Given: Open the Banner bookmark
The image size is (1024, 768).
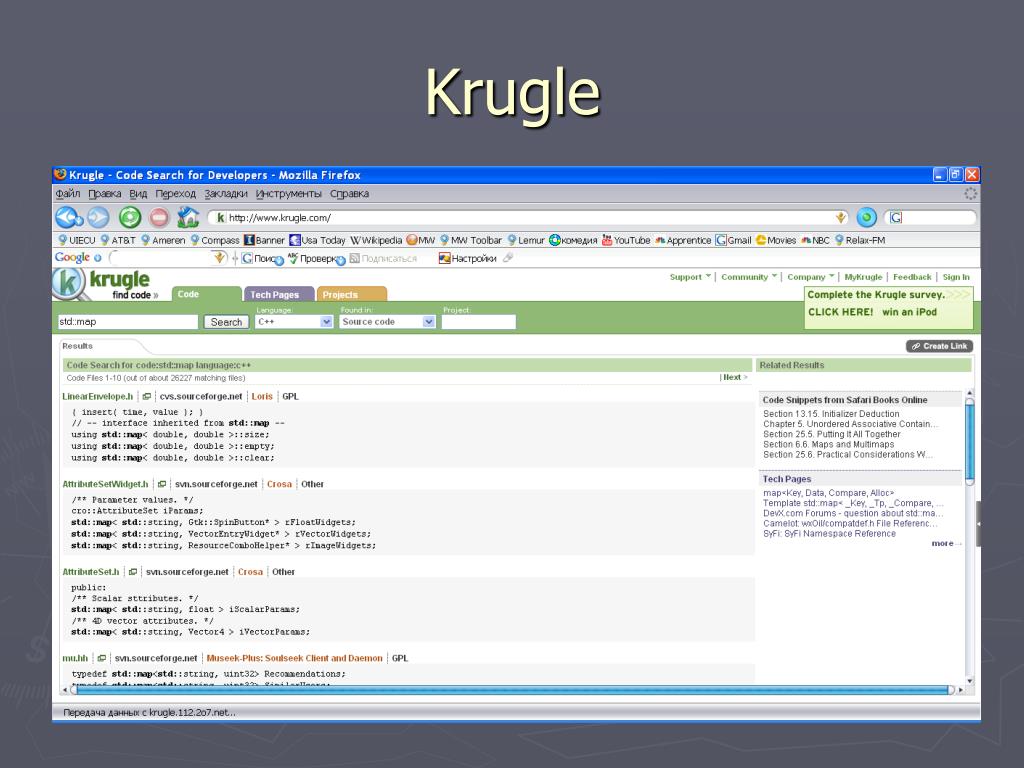Looking at the screenshot, I should pyautogui.click(x=264, y=240).
